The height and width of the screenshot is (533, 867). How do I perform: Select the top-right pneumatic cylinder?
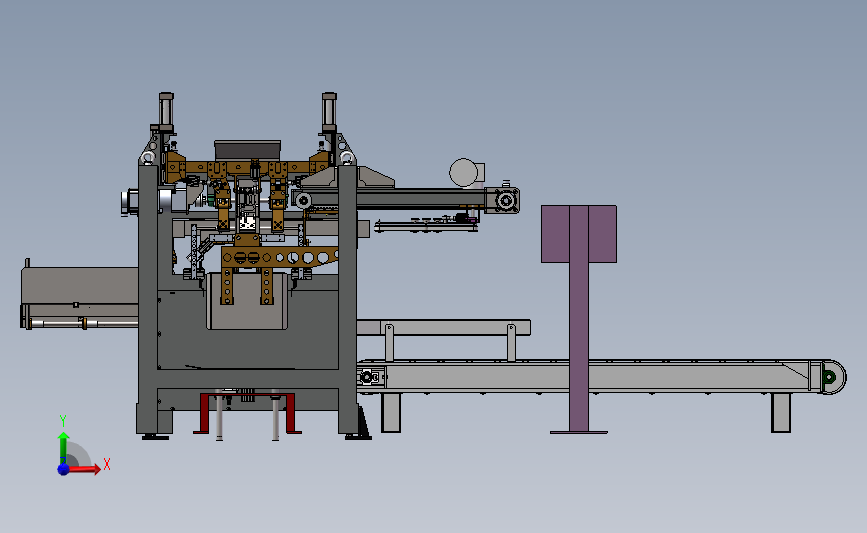(330, 110)
